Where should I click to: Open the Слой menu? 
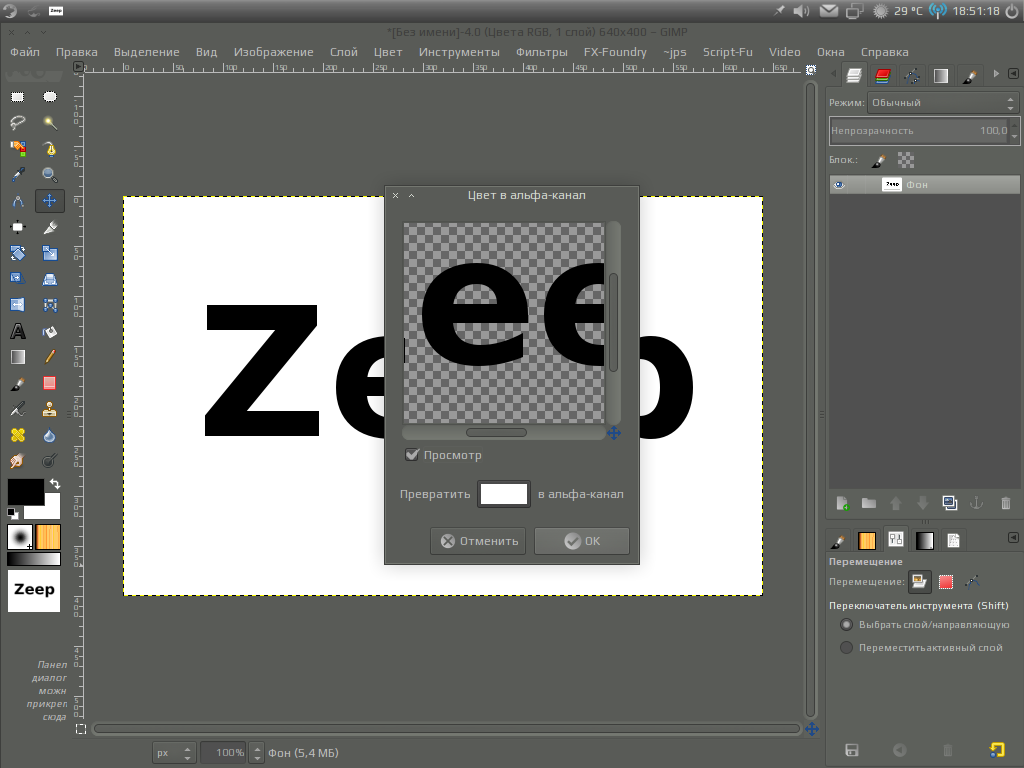[344, 52]
